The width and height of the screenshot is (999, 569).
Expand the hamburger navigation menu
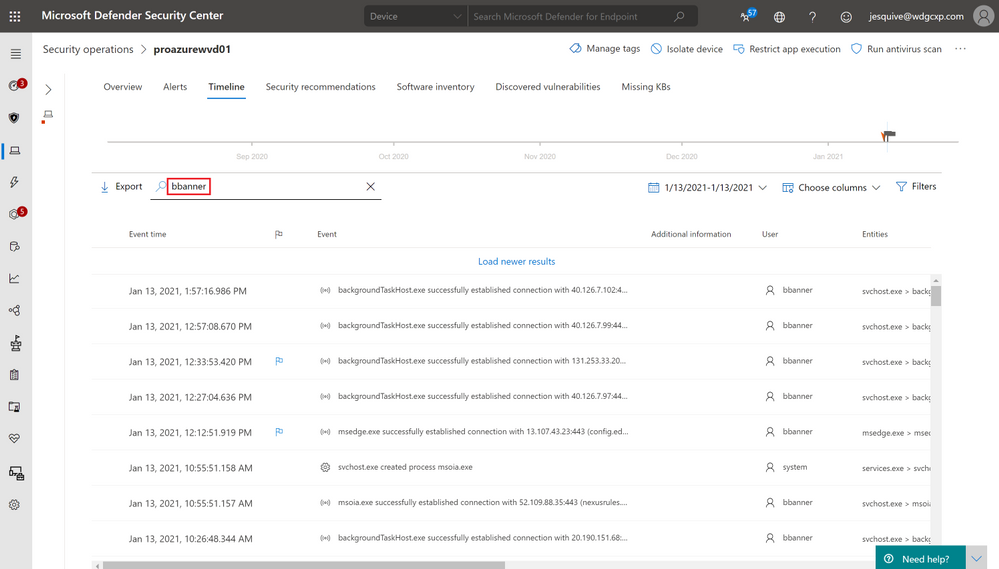[x=16, y=54]
